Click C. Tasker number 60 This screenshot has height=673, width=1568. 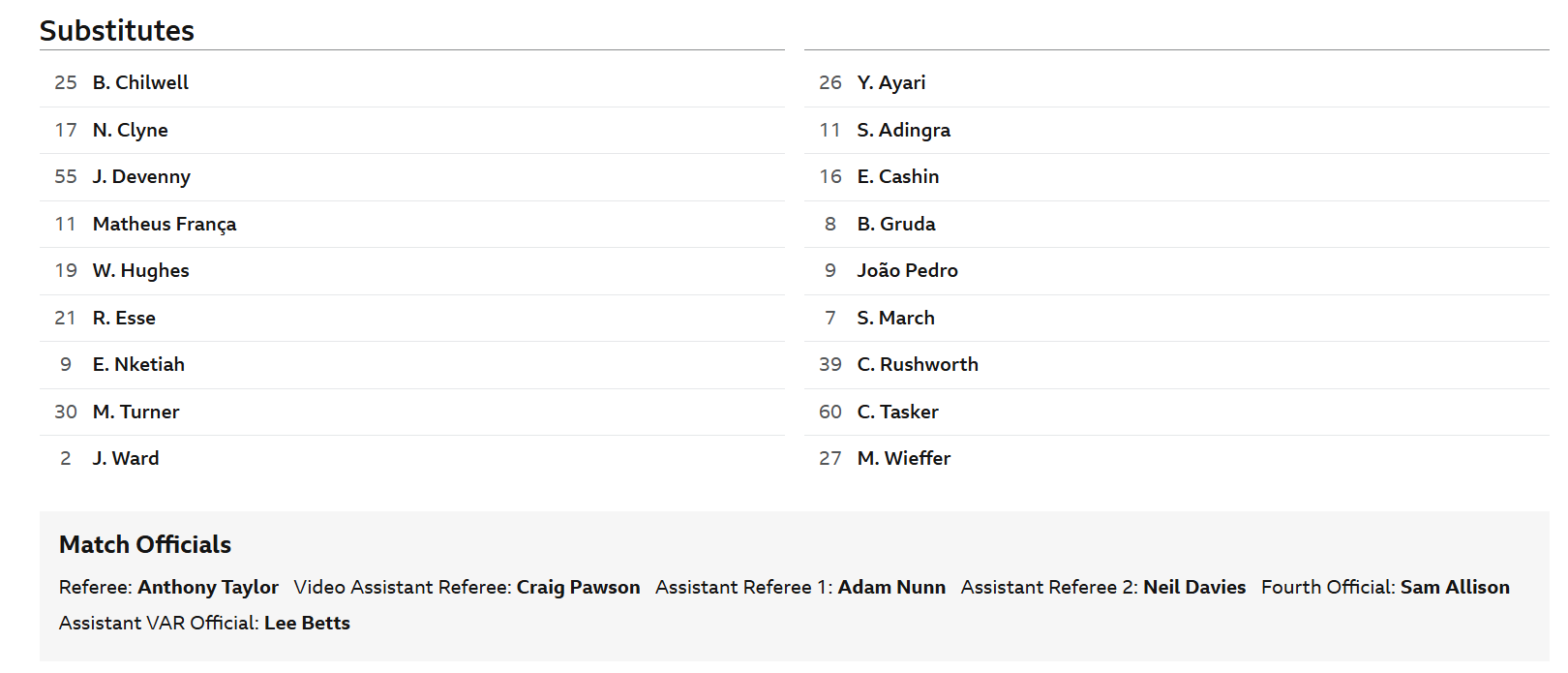pyautogui.click(x=1176, y=412)
